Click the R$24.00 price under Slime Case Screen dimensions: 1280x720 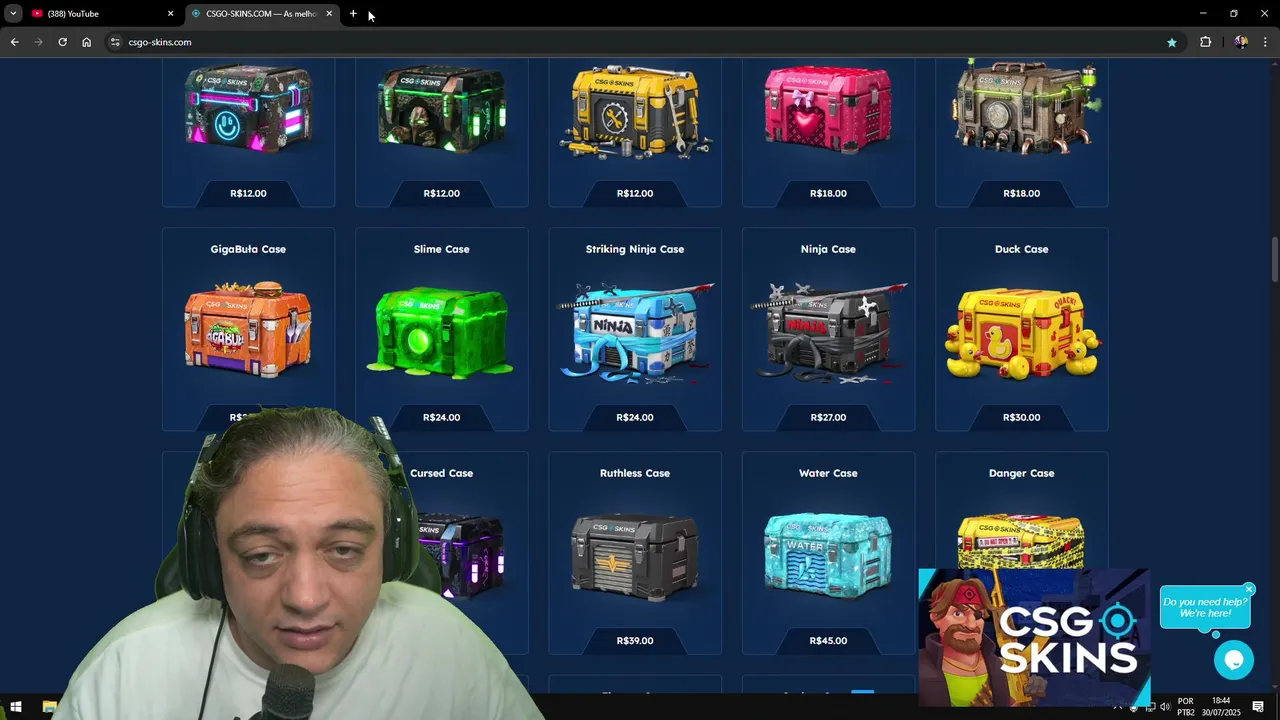[x=441, y=417]
